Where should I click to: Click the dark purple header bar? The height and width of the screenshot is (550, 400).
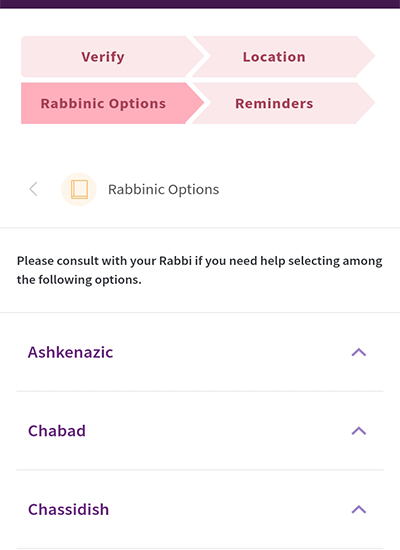pos(200,4)
